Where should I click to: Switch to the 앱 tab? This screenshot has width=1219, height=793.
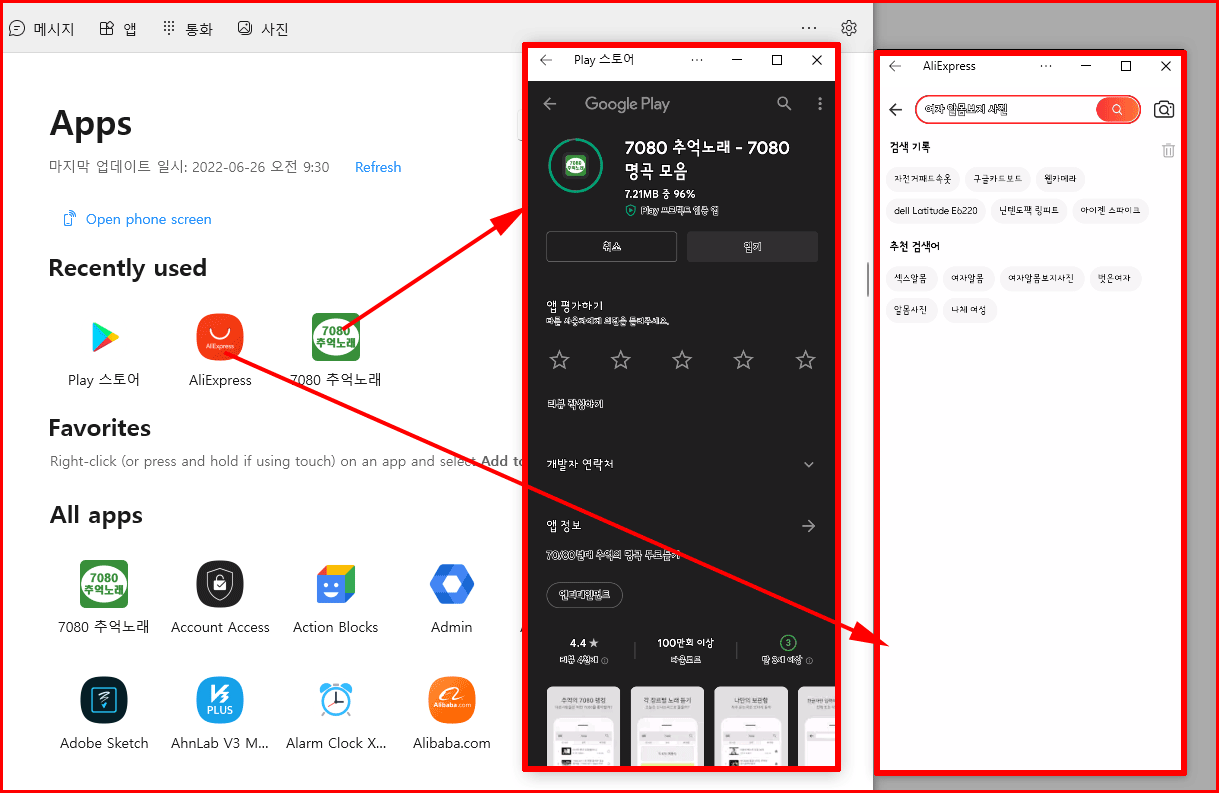click(x=118, y=29)
